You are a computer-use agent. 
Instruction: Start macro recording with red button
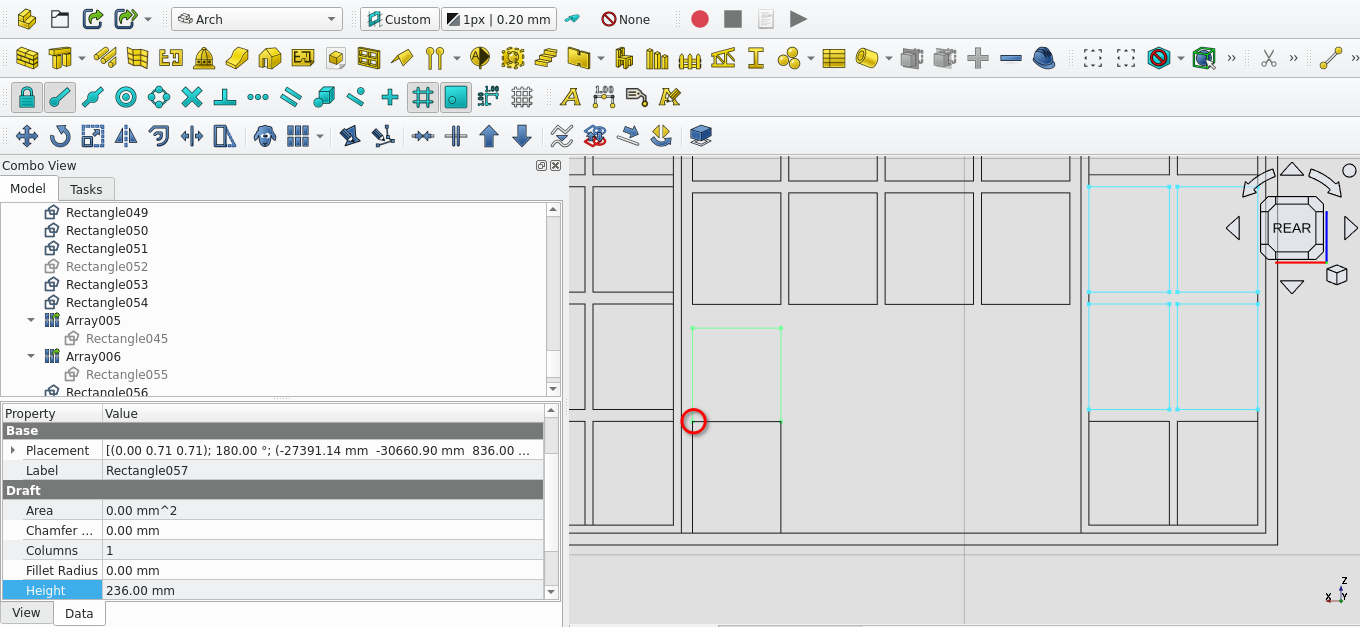tap(700, 19)
